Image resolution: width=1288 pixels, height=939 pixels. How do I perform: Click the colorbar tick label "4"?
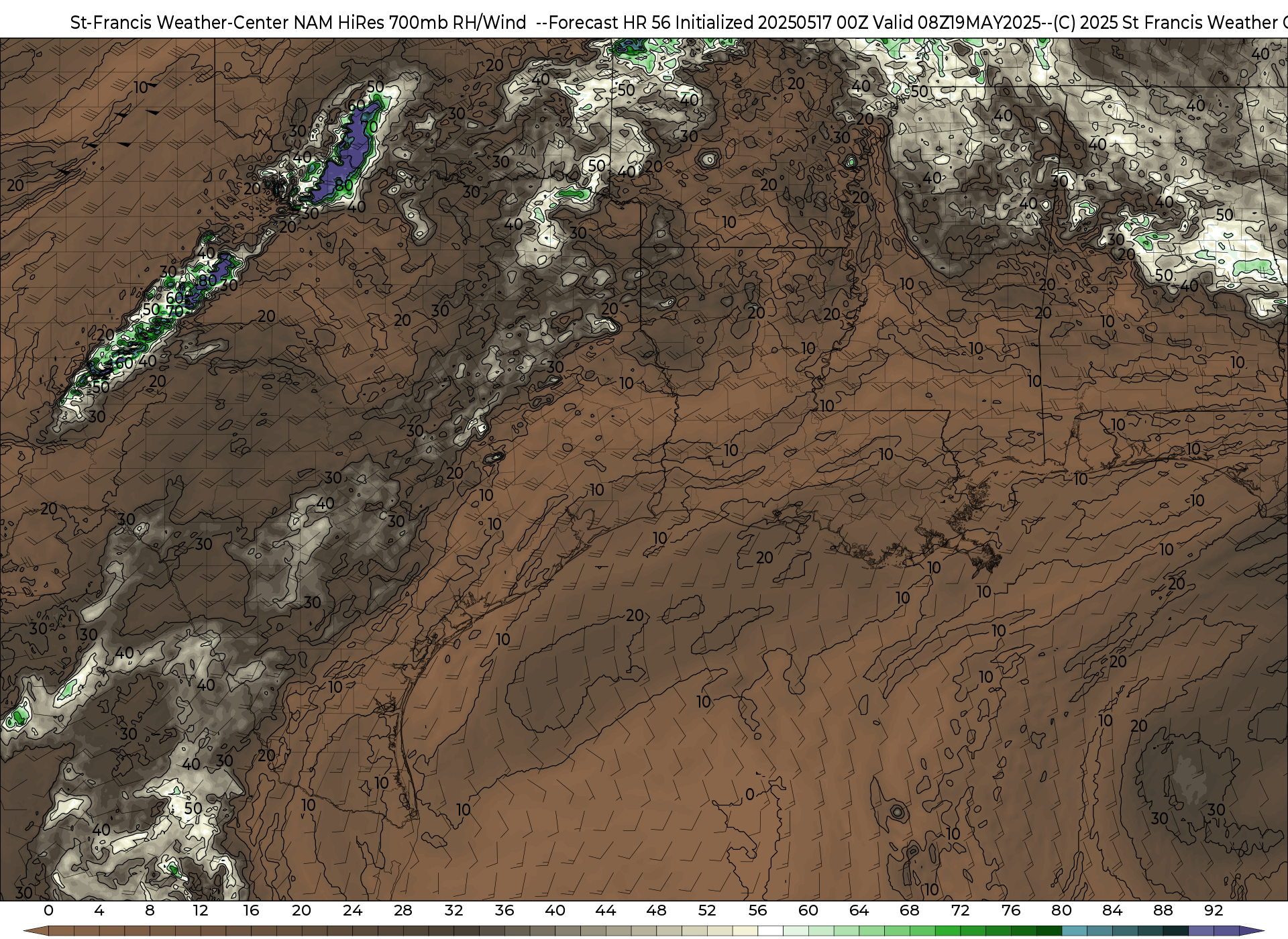(99, 910)
